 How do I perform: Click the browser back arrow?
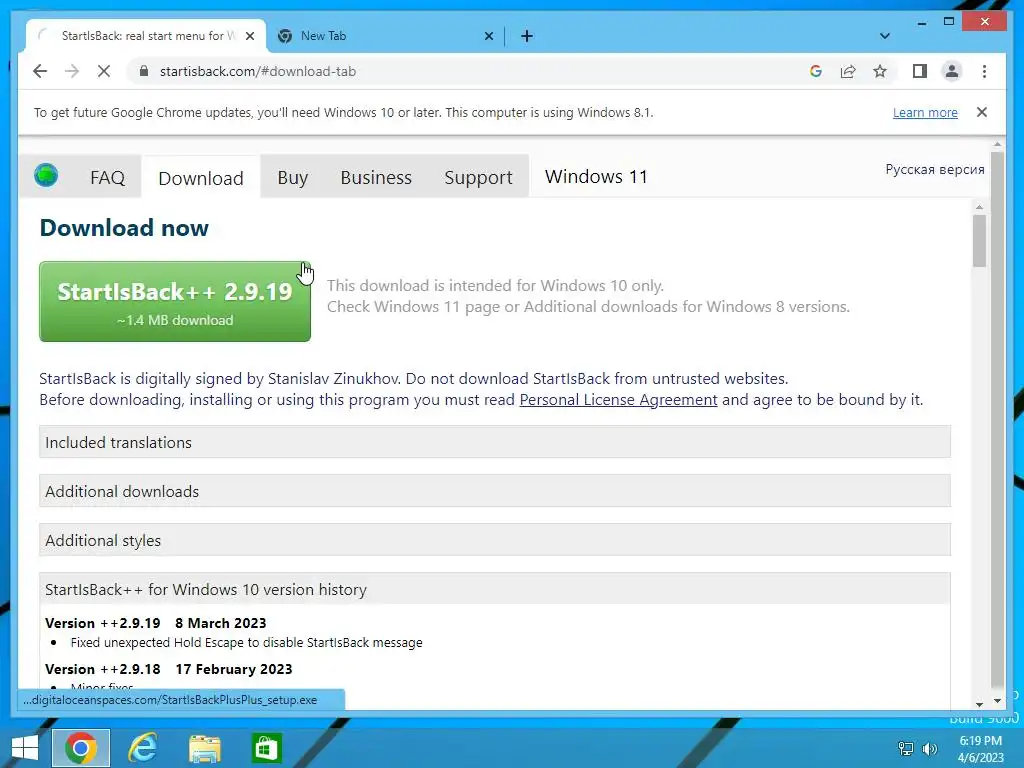pyautogui.click(x=40, y=71)
